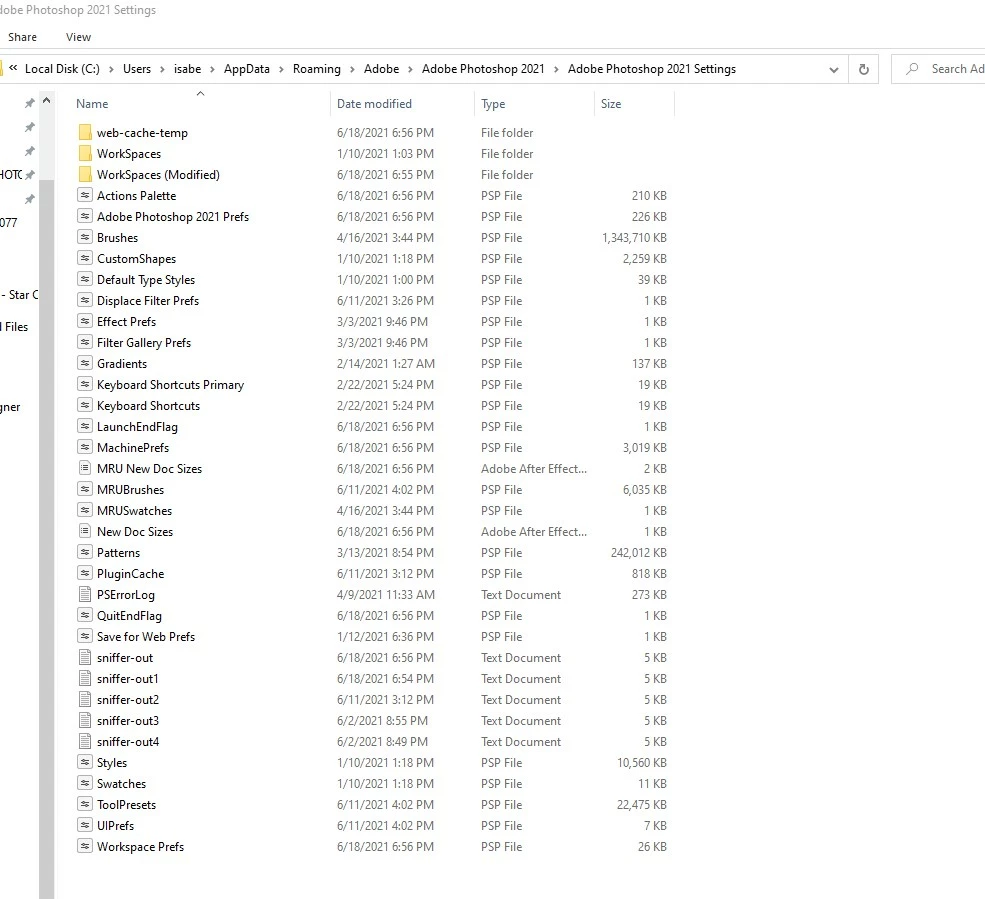Go to Users in breadcrumb path
The width and height of the screenshot is (985, 899).
point(137,69)
